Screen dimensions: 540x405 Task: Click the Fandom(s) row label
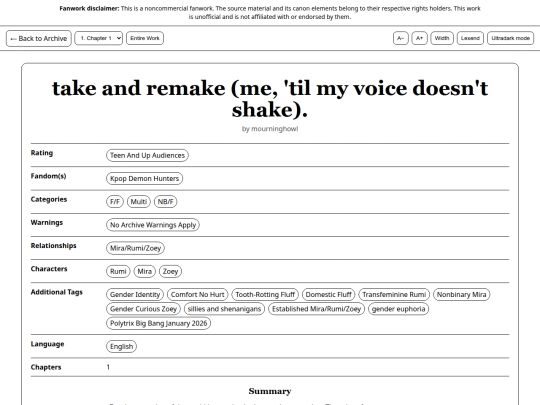point(48,176)
